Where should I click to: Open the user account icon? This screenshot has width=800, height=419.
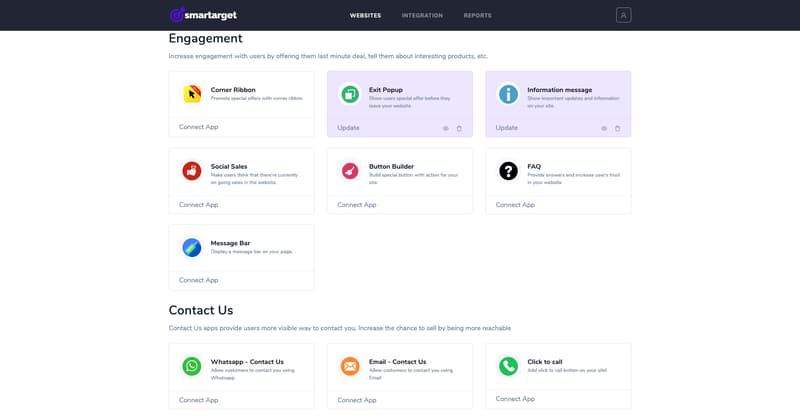point(623,15)
